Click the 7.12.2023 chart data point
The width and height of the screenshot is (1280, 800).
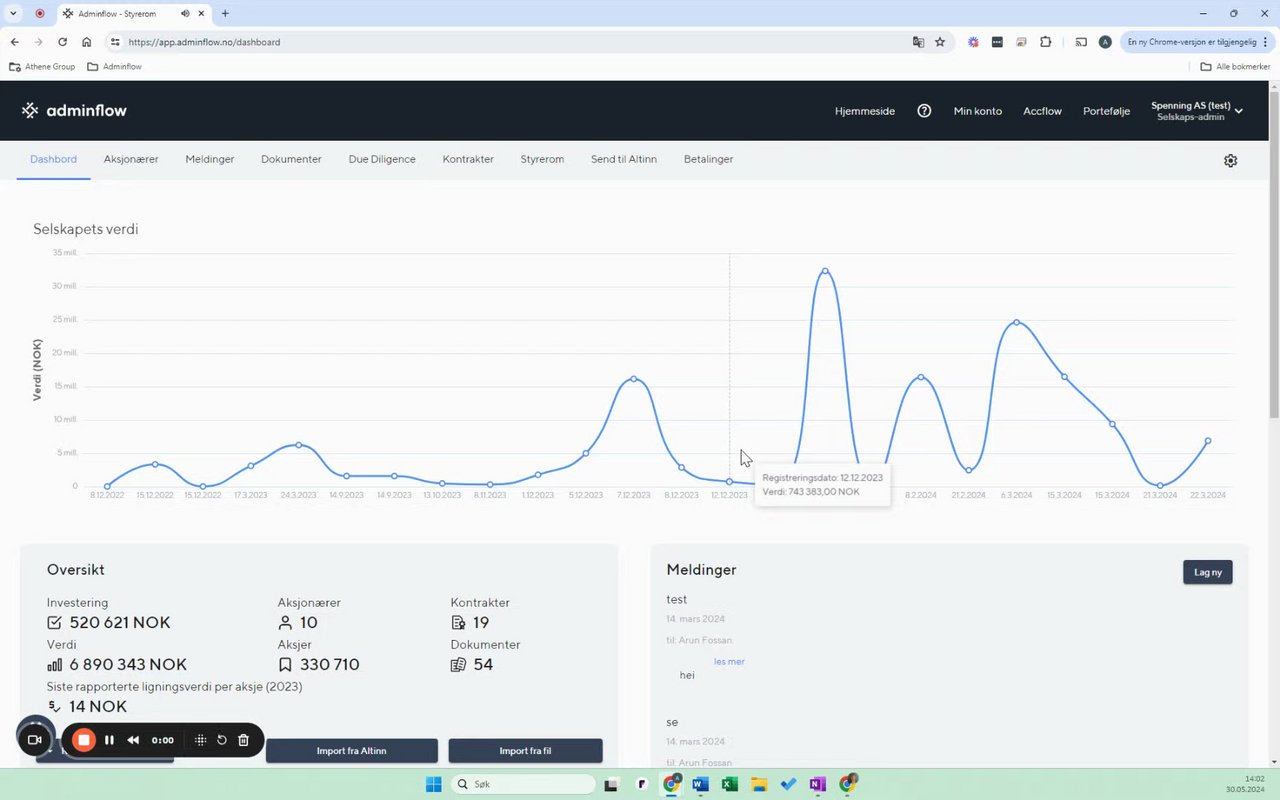(x=634, y=379)
